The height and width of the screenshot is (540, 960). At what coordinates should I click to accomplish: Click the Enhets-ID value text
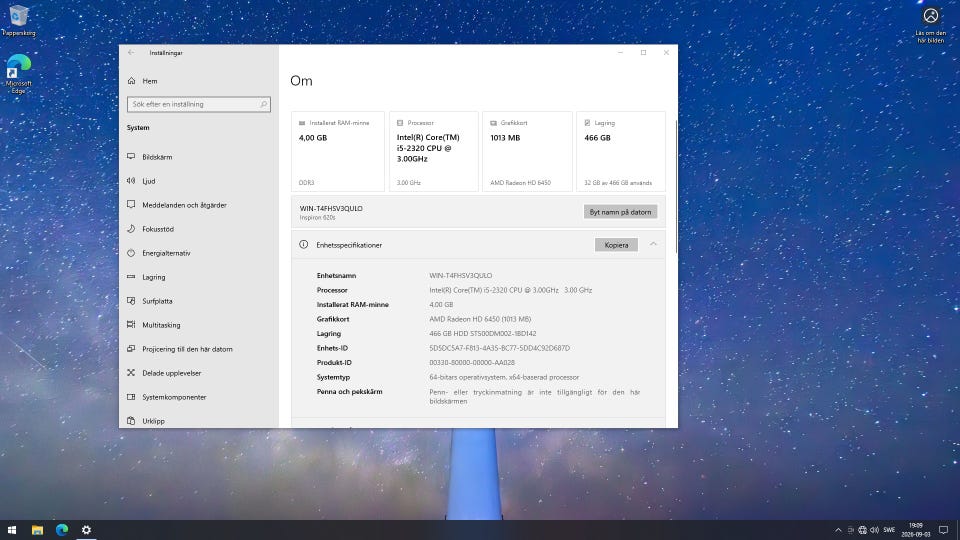pos(500,348)
